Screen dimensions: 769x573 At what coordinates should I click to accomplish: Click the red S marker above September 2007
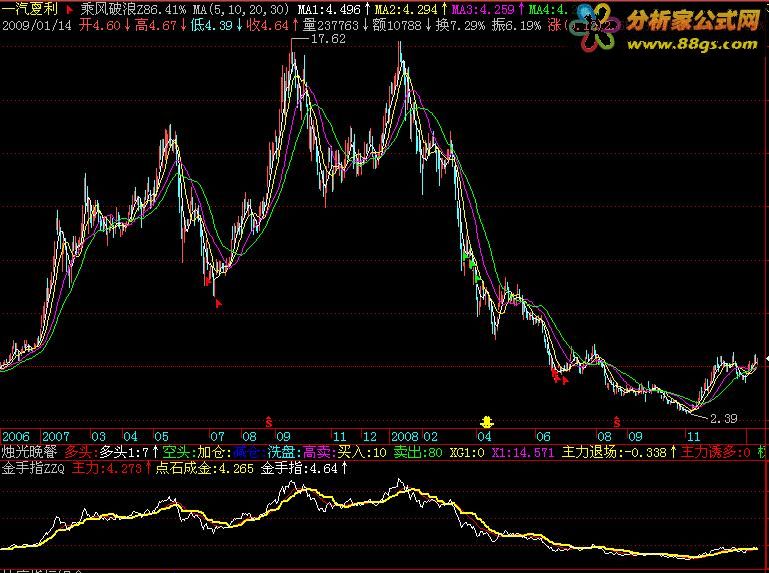pyautogui.click(x=269, y=421)
